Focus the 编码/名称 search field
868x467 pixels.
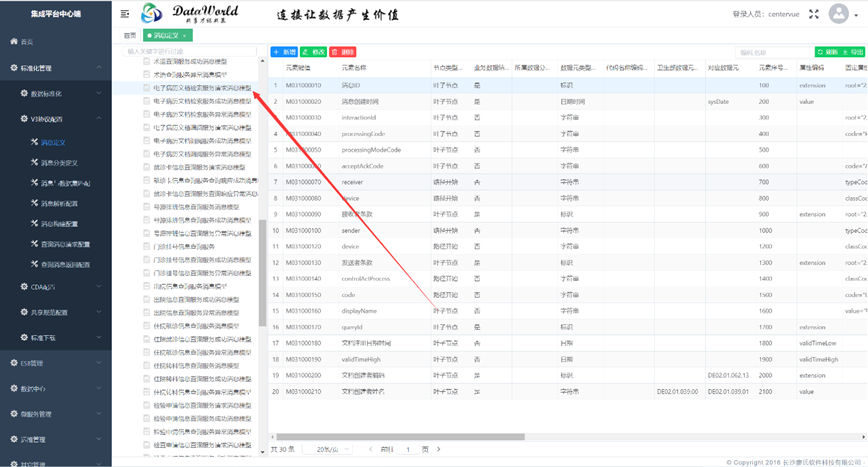coord(774,53)
